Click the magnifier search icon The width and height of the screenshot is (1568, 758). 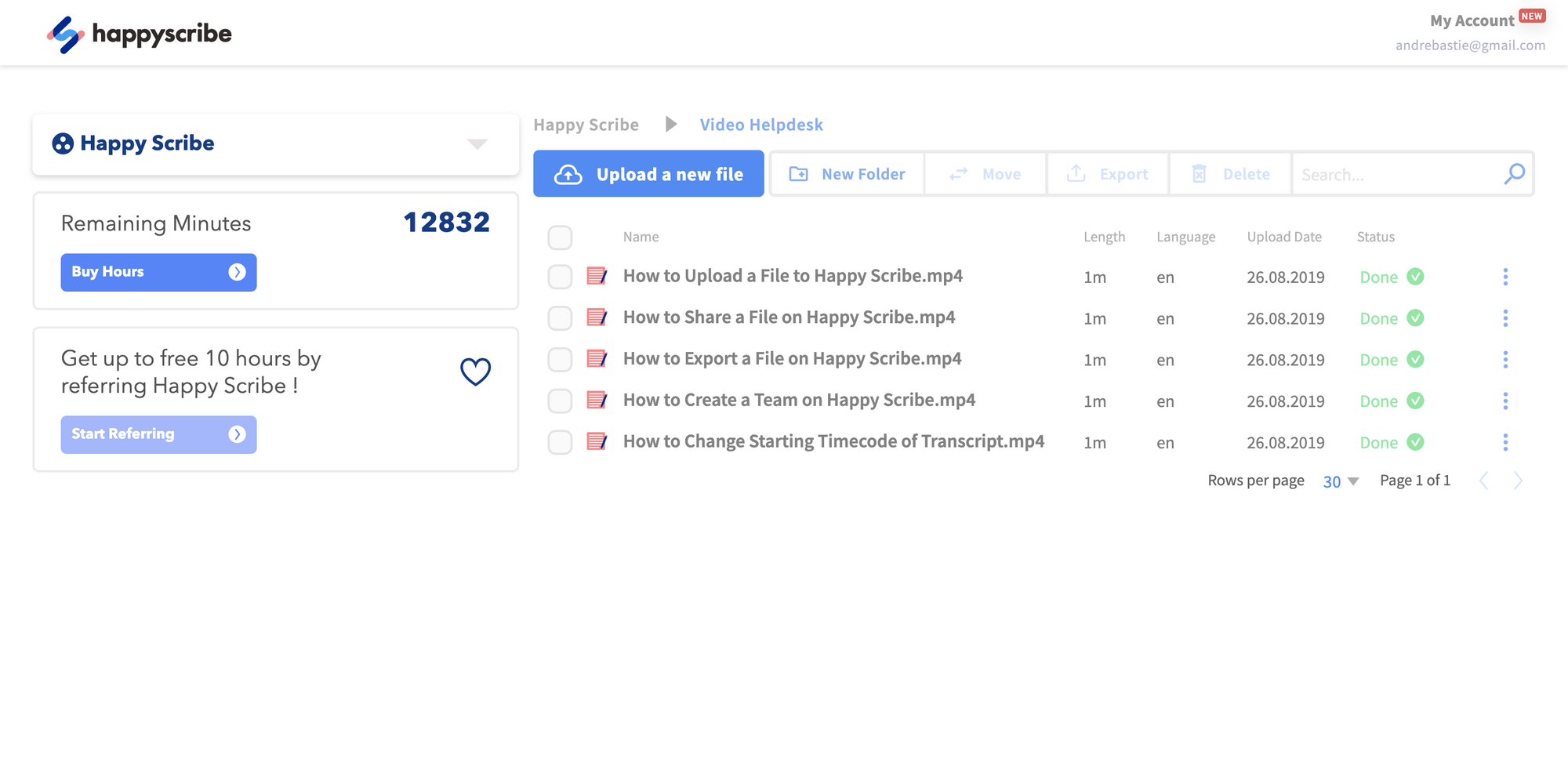tap(1515, 173)
